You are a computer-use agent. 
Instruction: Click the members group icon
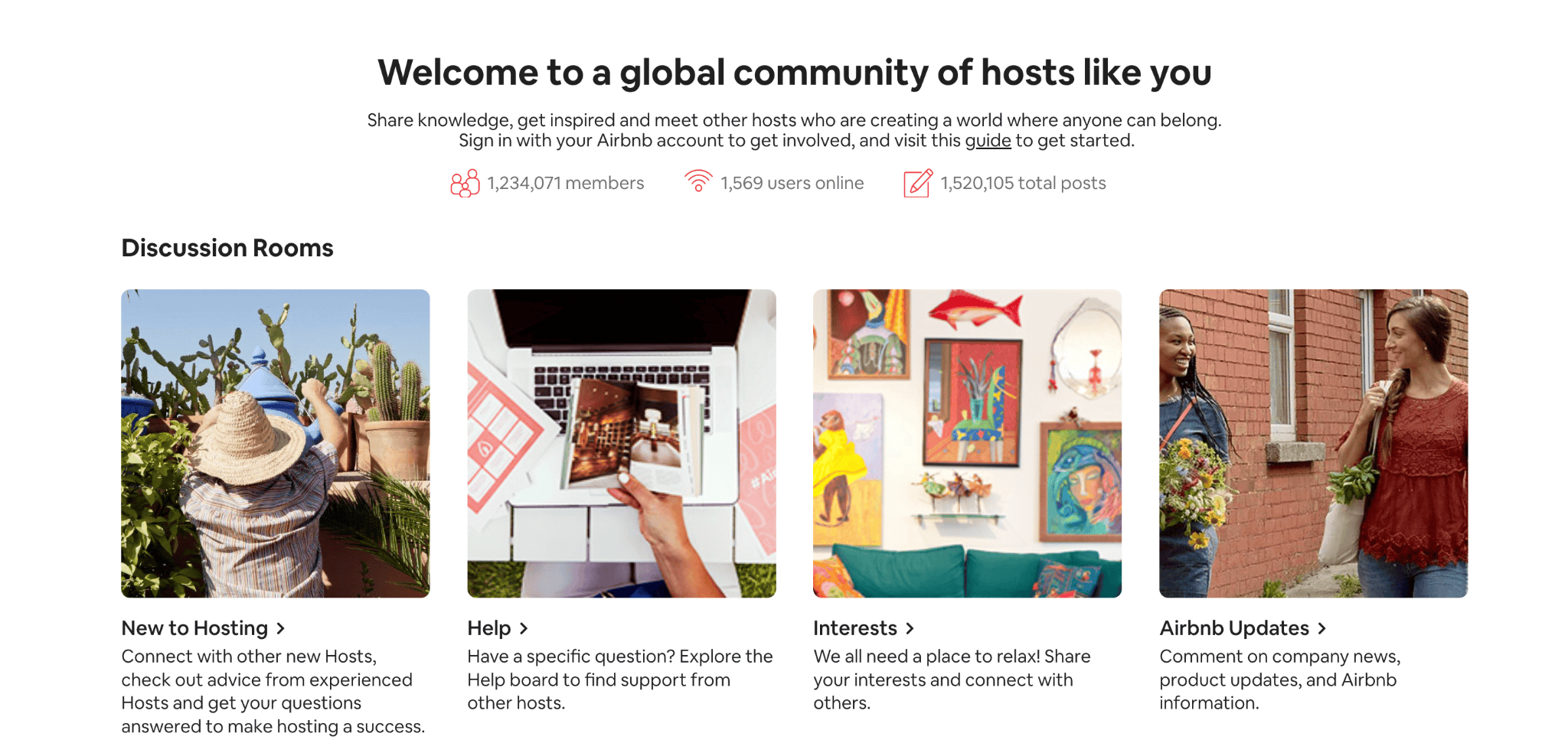[465, 183]
